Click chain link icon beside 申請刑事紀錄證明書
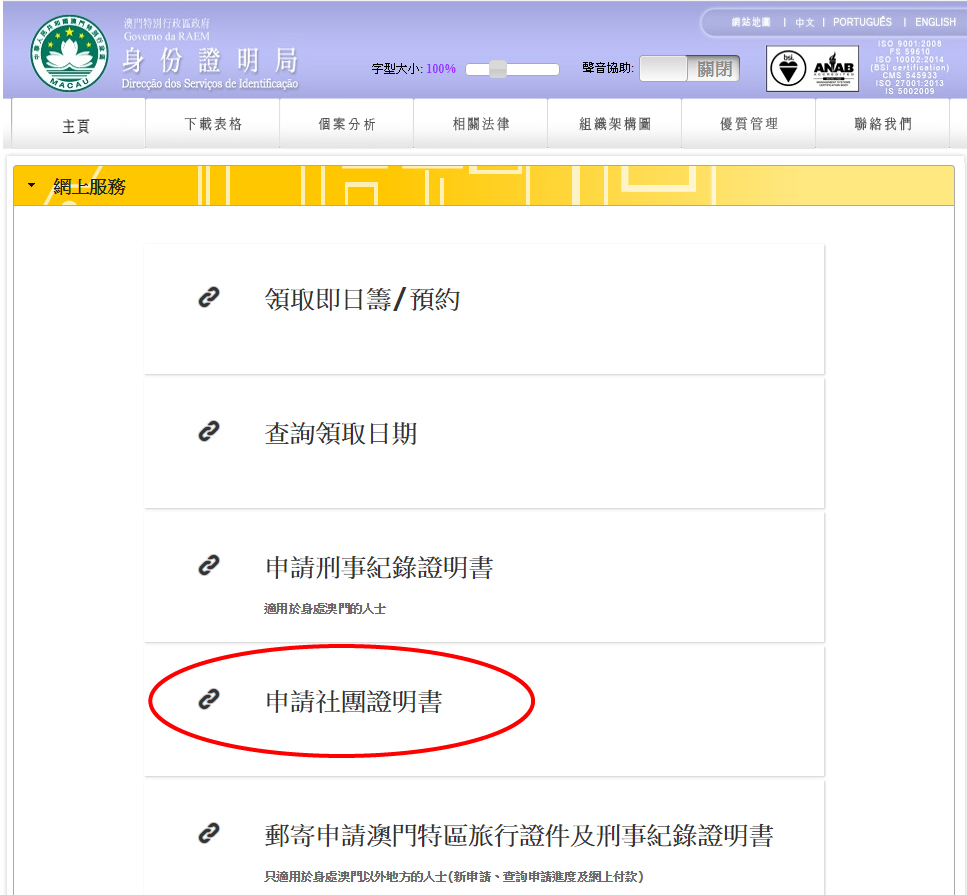Viewport: 967px width, 895px height. (x=208, y=566)
